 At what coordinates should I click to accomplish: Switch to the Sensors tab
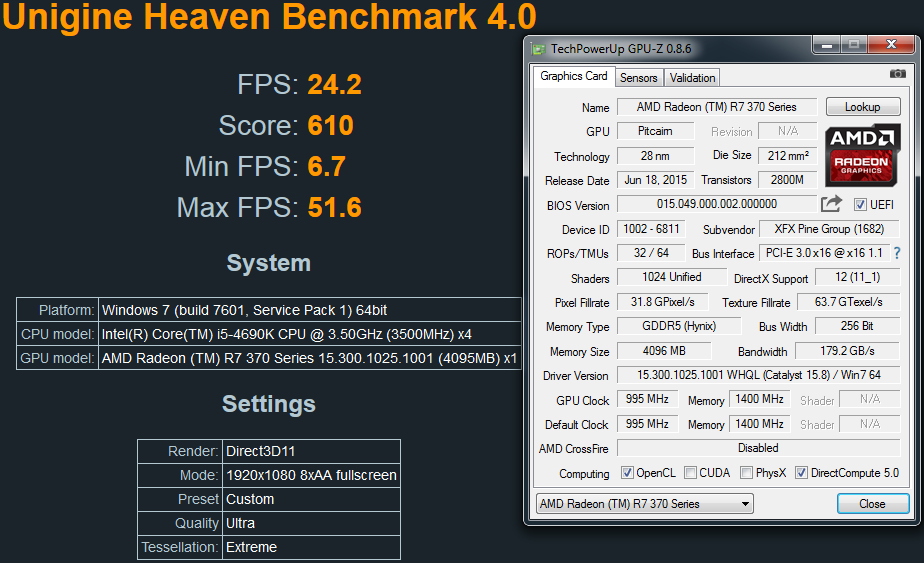(x=638, y=78)
